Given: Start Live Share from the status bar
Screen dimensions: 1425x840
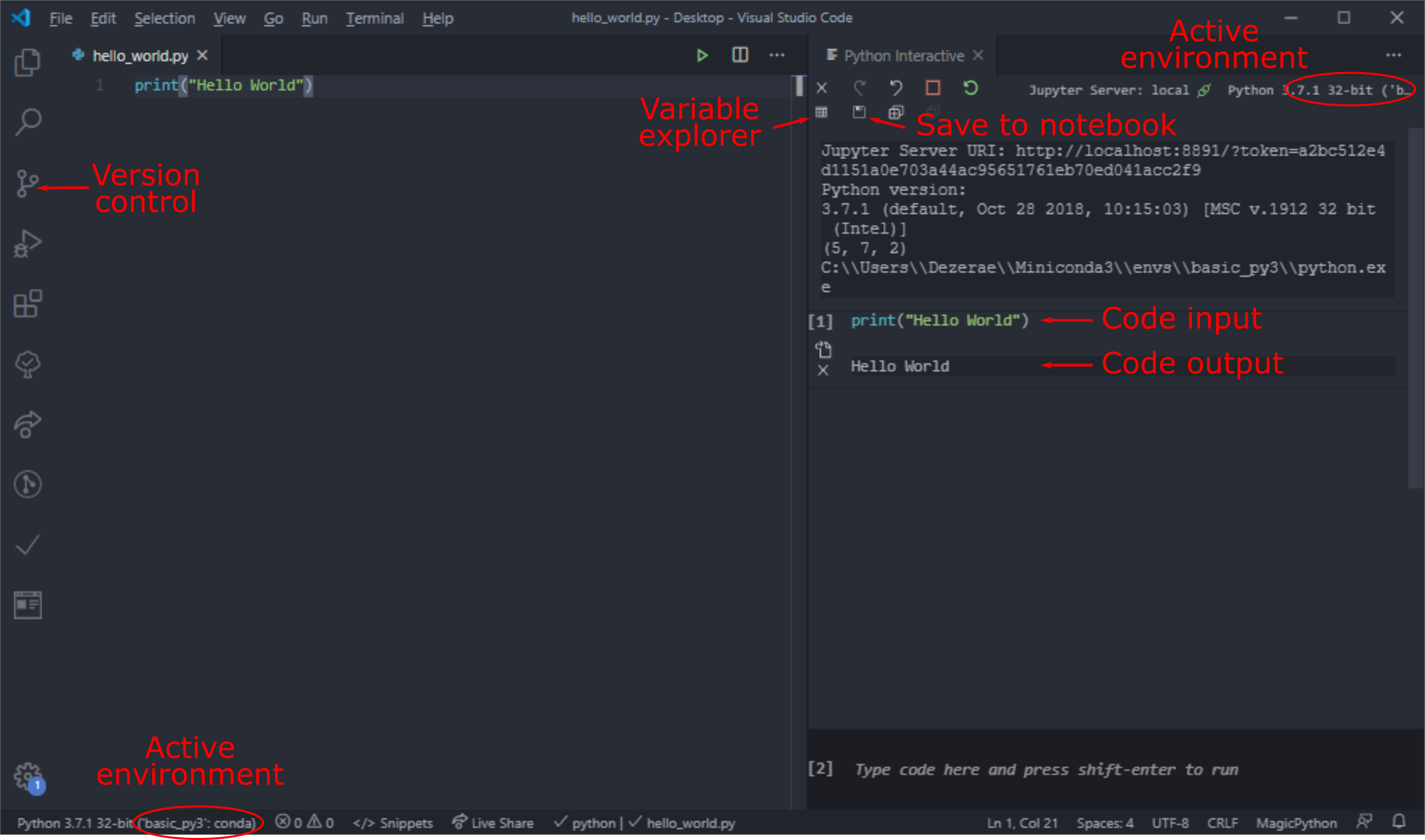Looking at the screenshot, I should click(x=493, y=822).
